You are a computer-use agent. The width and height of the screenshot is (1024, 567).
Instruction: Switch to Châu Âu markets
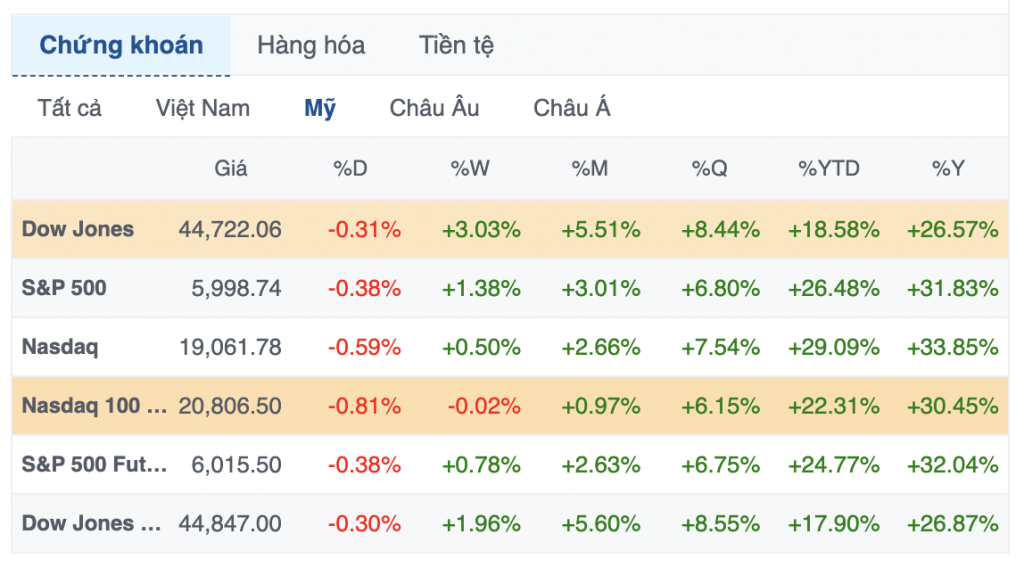[x=435, y=108]
